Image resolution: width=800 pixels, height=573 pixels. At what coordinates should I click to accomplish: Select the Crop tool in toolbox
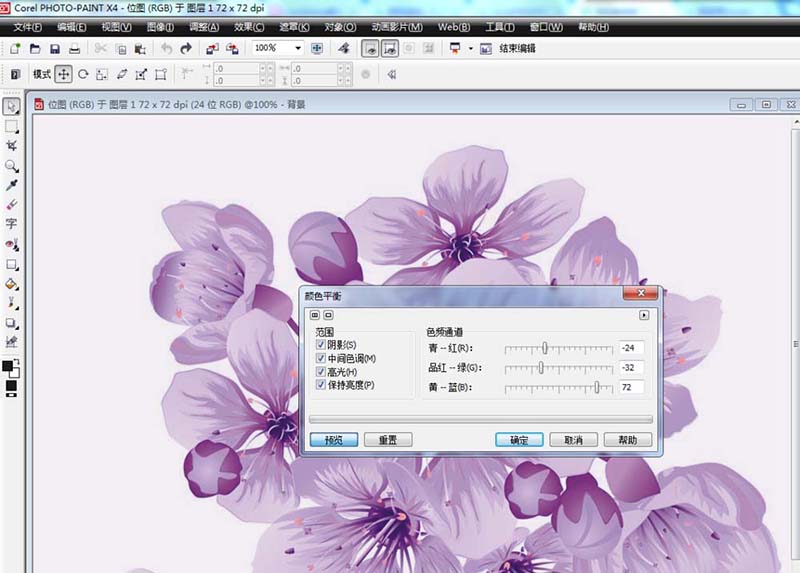(12, 146)
